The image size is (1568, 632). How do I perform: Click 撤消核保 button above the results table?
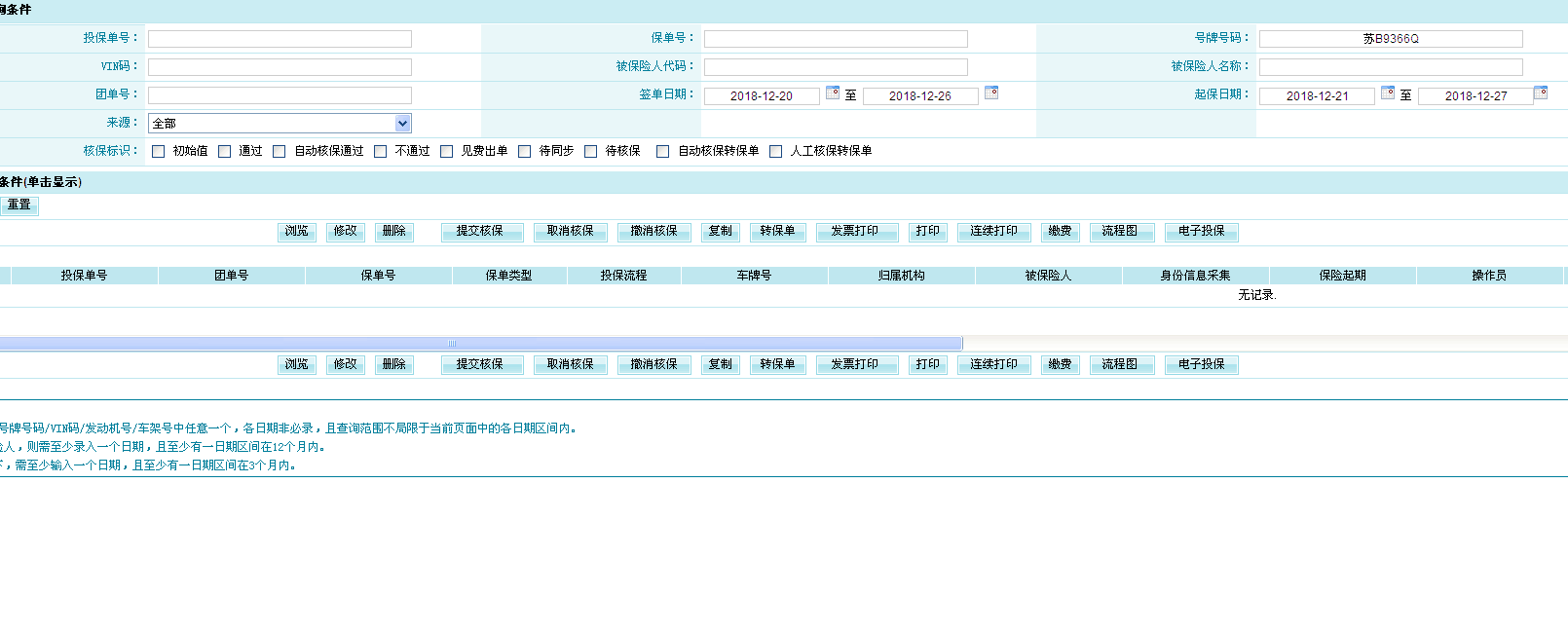click(x=654, y=232)
